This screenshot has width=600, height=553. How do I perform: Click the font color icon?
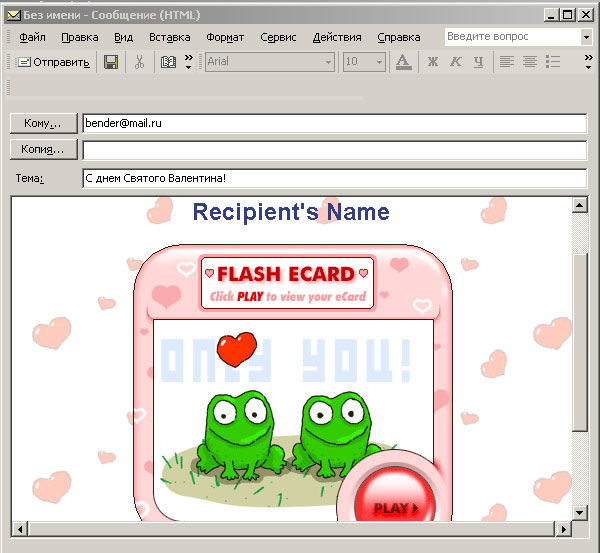tap(402, 62)
